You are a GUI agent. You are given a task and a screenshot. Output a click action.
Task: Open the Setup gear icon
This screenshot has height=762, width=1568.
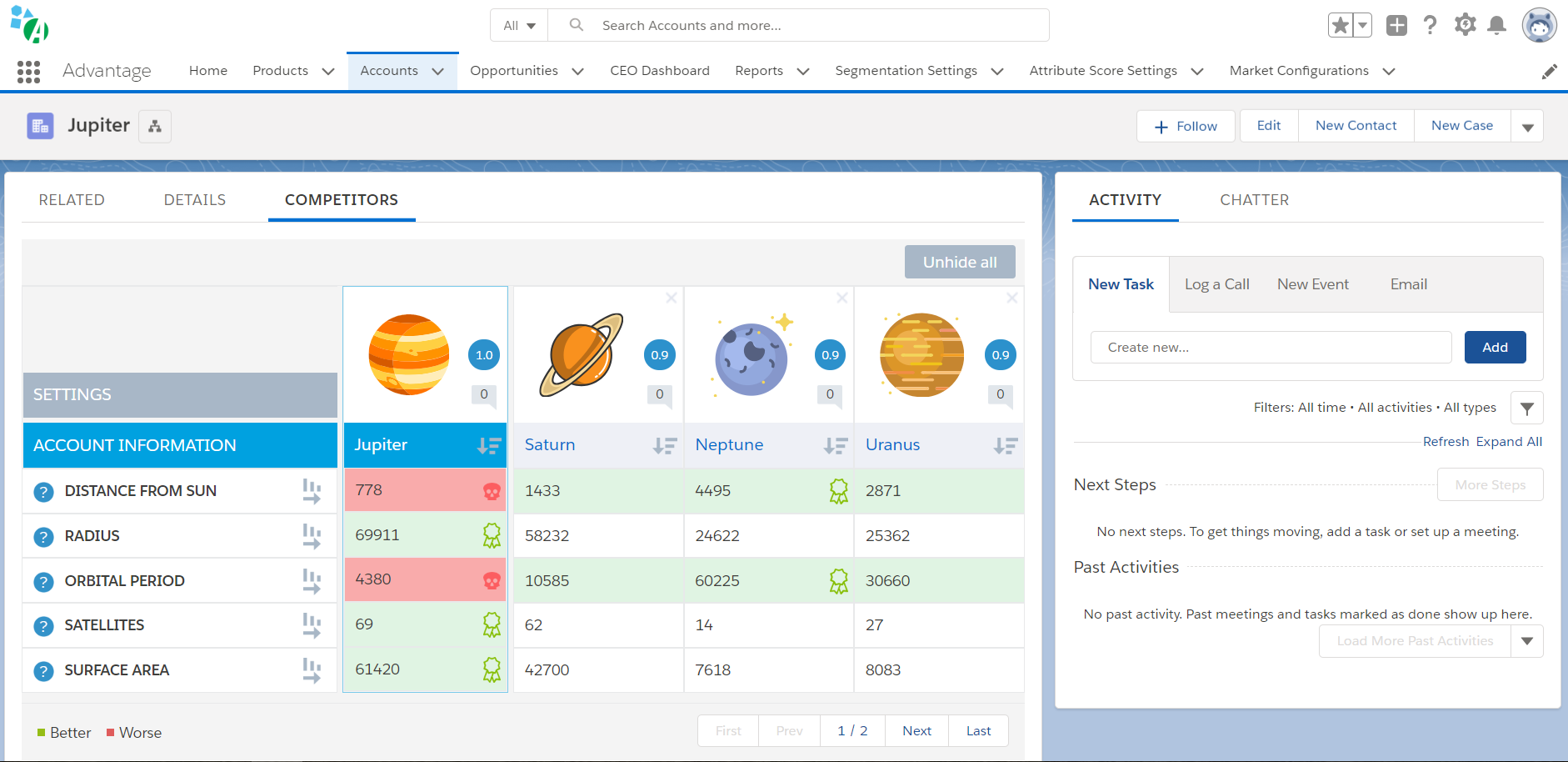coord(1465,25)
